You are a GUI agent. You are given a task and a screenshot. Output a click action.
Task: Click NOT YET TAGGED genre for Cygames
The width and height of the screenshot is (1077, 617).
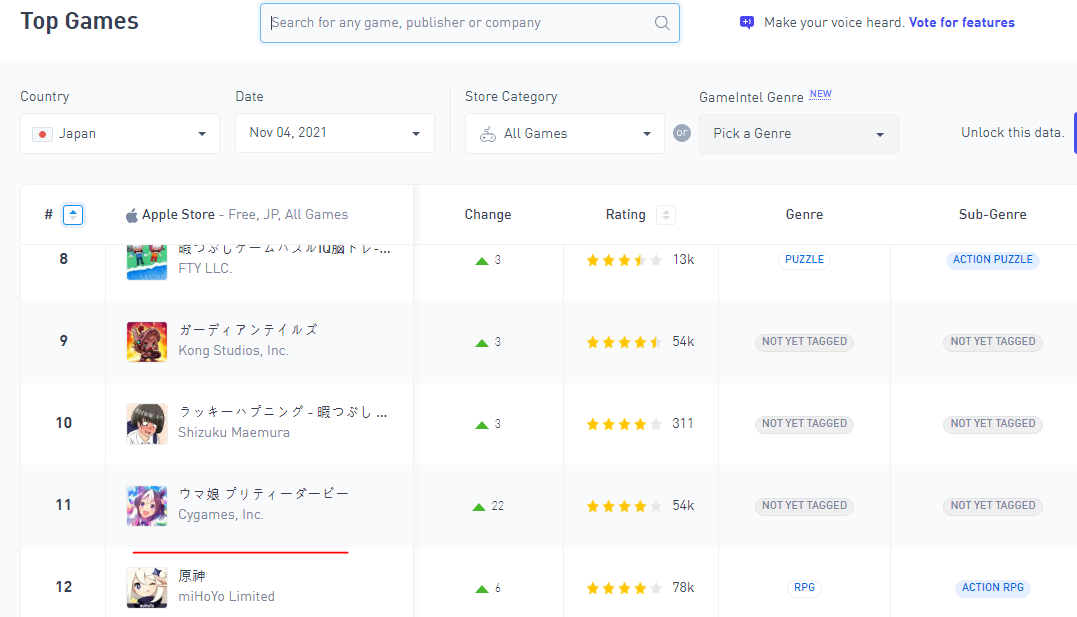click(804, 506)
